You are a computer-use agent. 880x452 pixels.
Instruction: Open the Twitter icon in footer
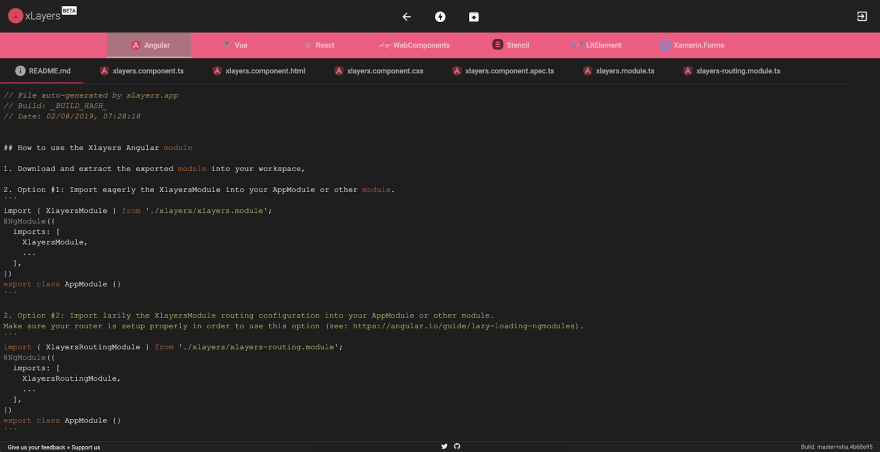tap(444, 446)
